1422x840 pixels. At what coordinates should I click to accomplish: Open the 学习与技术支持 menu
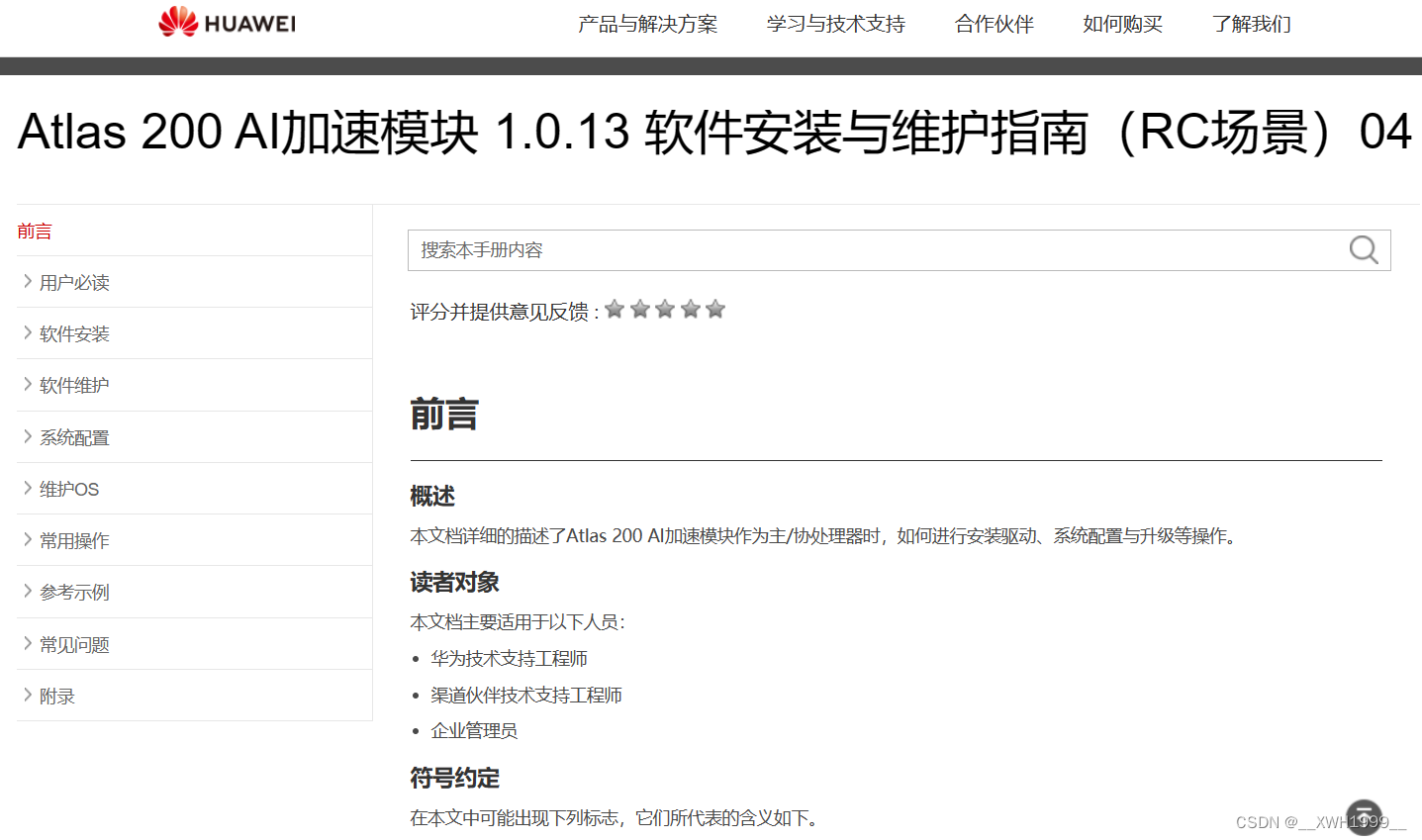click(x=836, y=24)
